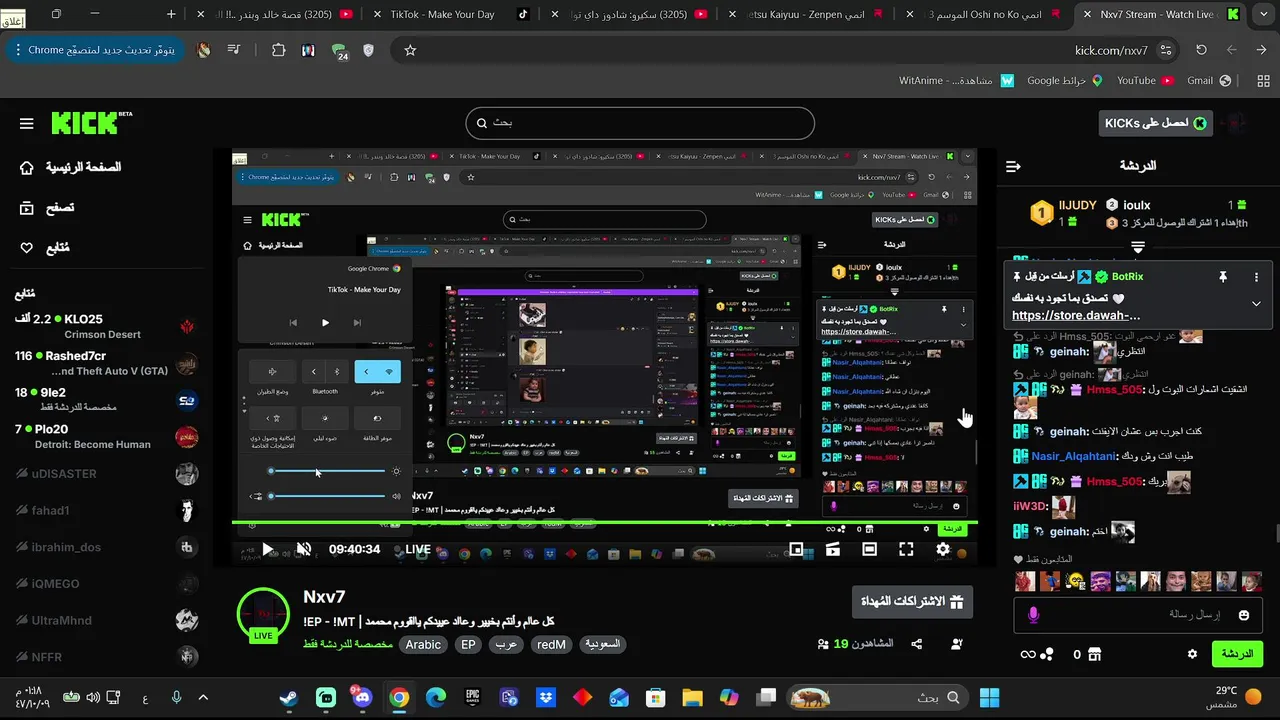Click follow user icon beside share

pyautogui.click(x=957, y=644)
